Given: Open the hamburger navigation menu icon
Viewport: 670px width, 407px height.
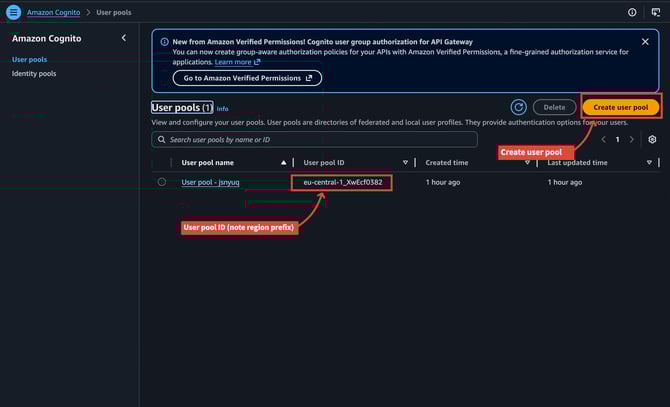Looking at the screenshot, I should 13,12.
